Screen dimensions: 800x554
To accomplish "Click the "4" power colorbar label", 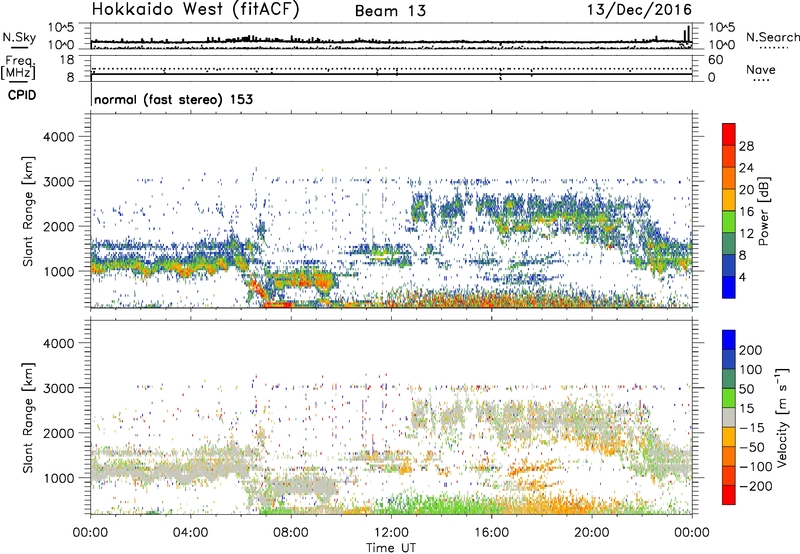I will 742,277.
